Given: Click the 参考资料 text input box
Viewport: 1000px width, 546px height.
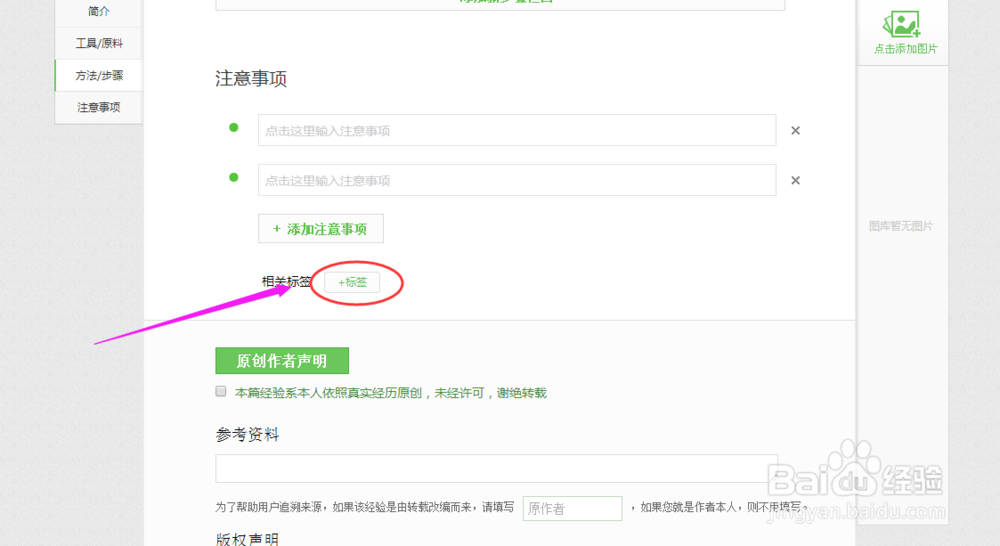Looking at the screenshot, I should [497, 468].
